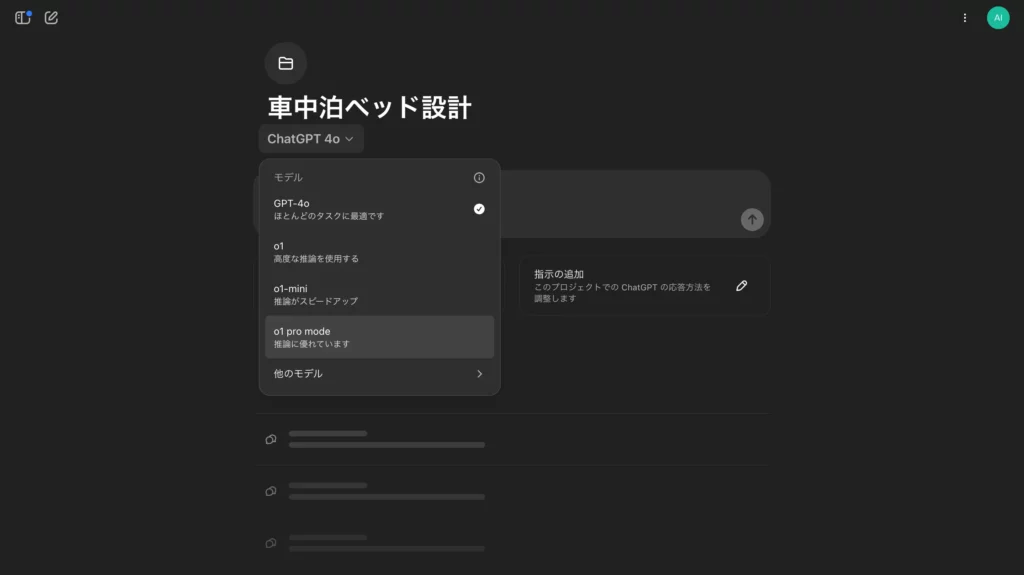Switch to the o1-mini model
Image resolution: width=1024 pixels, height=575 pixels.
(379, 294)
